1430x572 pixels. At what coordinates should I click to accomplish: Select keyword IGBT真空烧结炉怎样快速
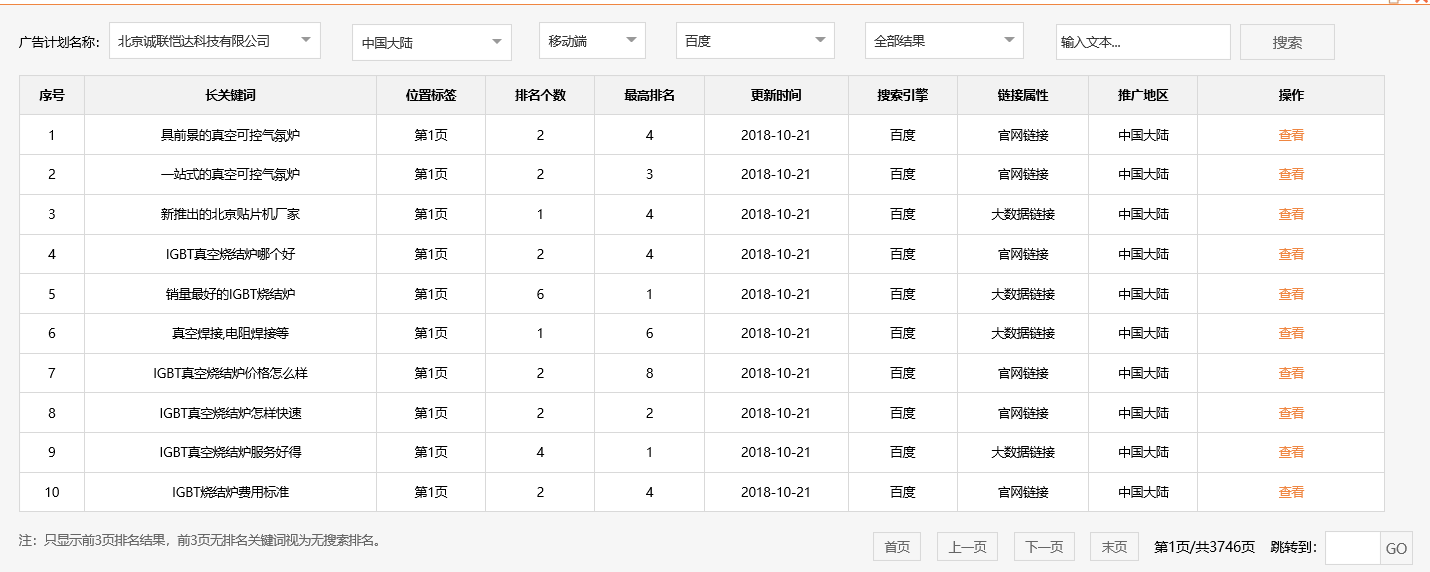(x=231, y=413)
